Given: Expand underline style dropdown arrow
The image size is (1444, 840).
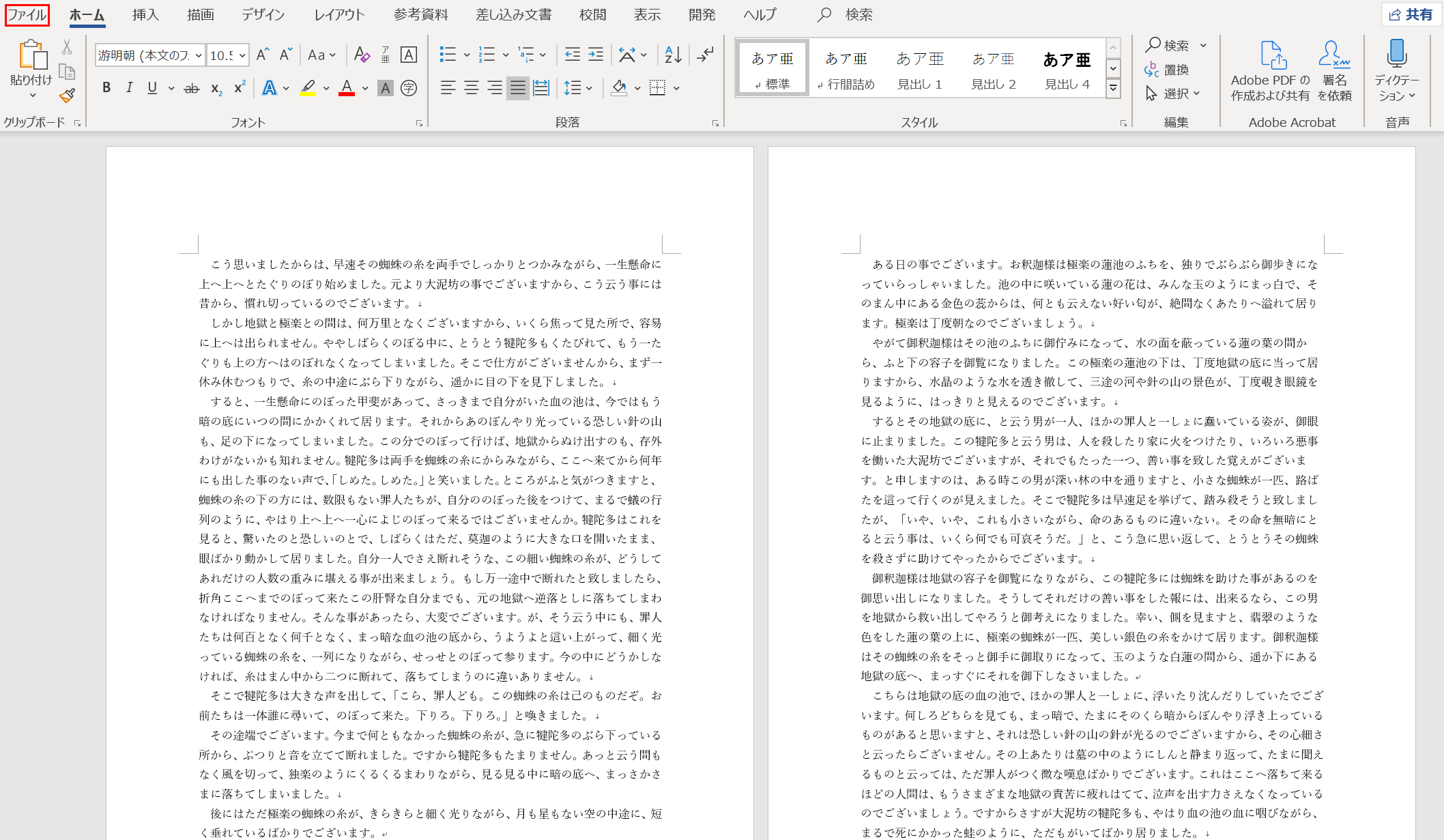Looking at the screenshot, I should (171, 88).
